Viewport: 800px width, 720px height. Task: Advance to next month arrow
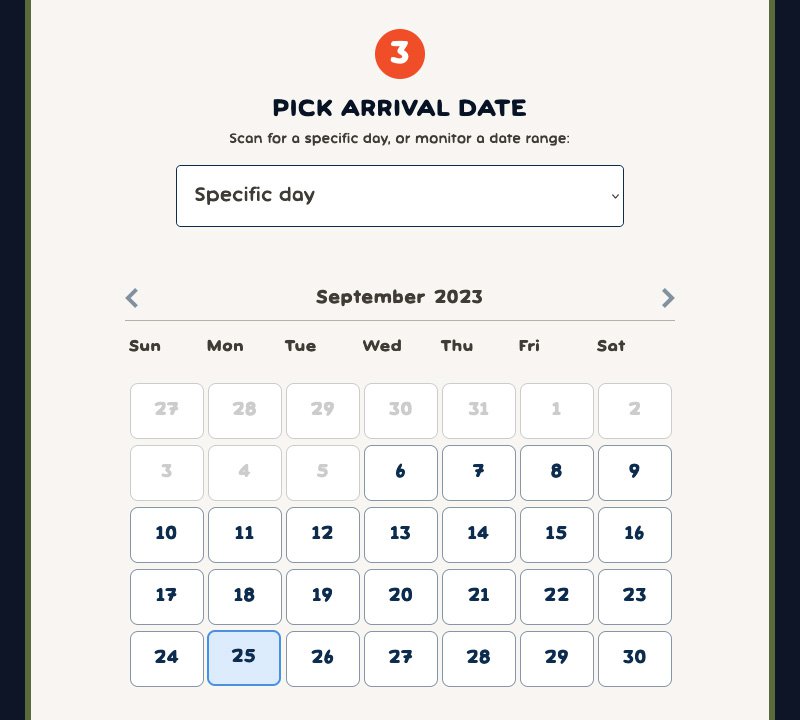click(668, 298)
